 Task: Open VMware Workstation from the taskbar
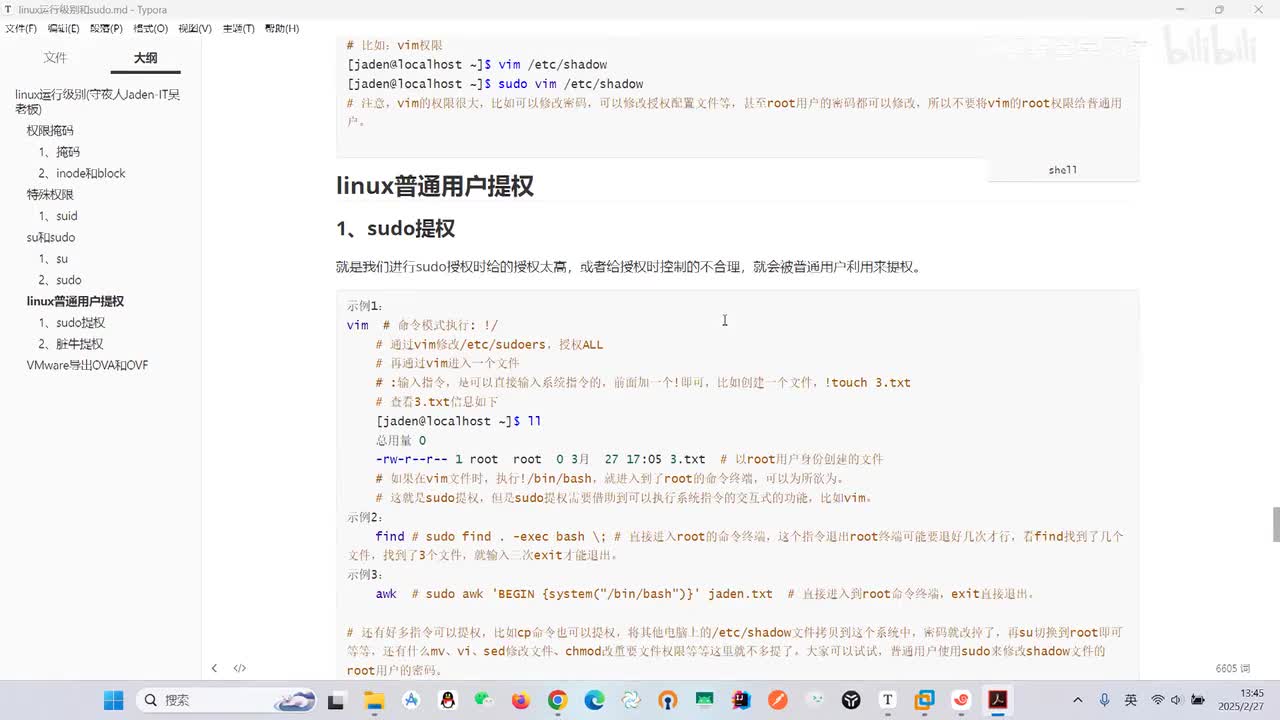click(924, 700)
